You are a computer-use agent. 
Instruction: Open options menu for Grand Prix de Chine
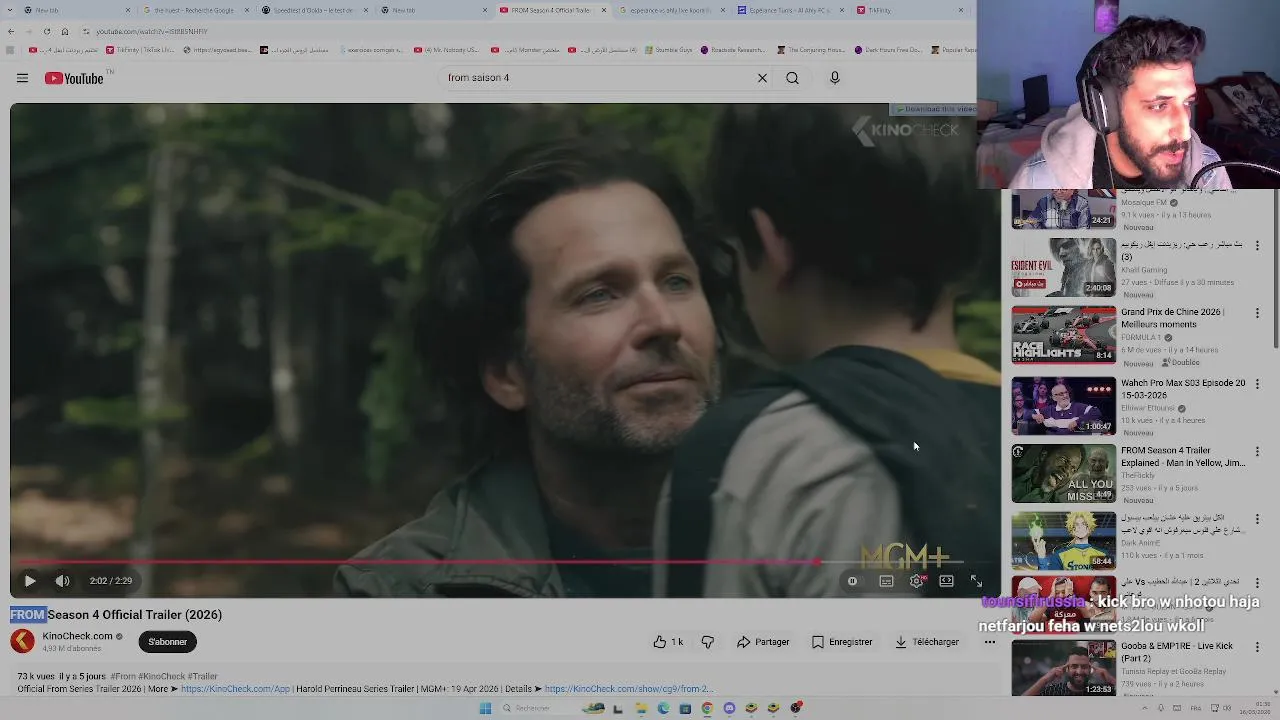point(1257,313)
